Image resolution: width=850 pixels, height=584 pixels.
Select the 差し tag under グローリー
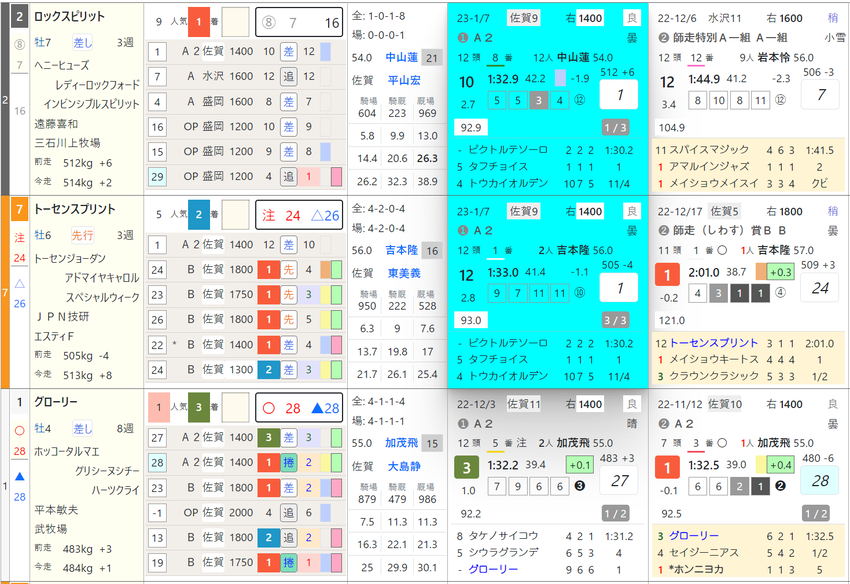tap(82, 428)
